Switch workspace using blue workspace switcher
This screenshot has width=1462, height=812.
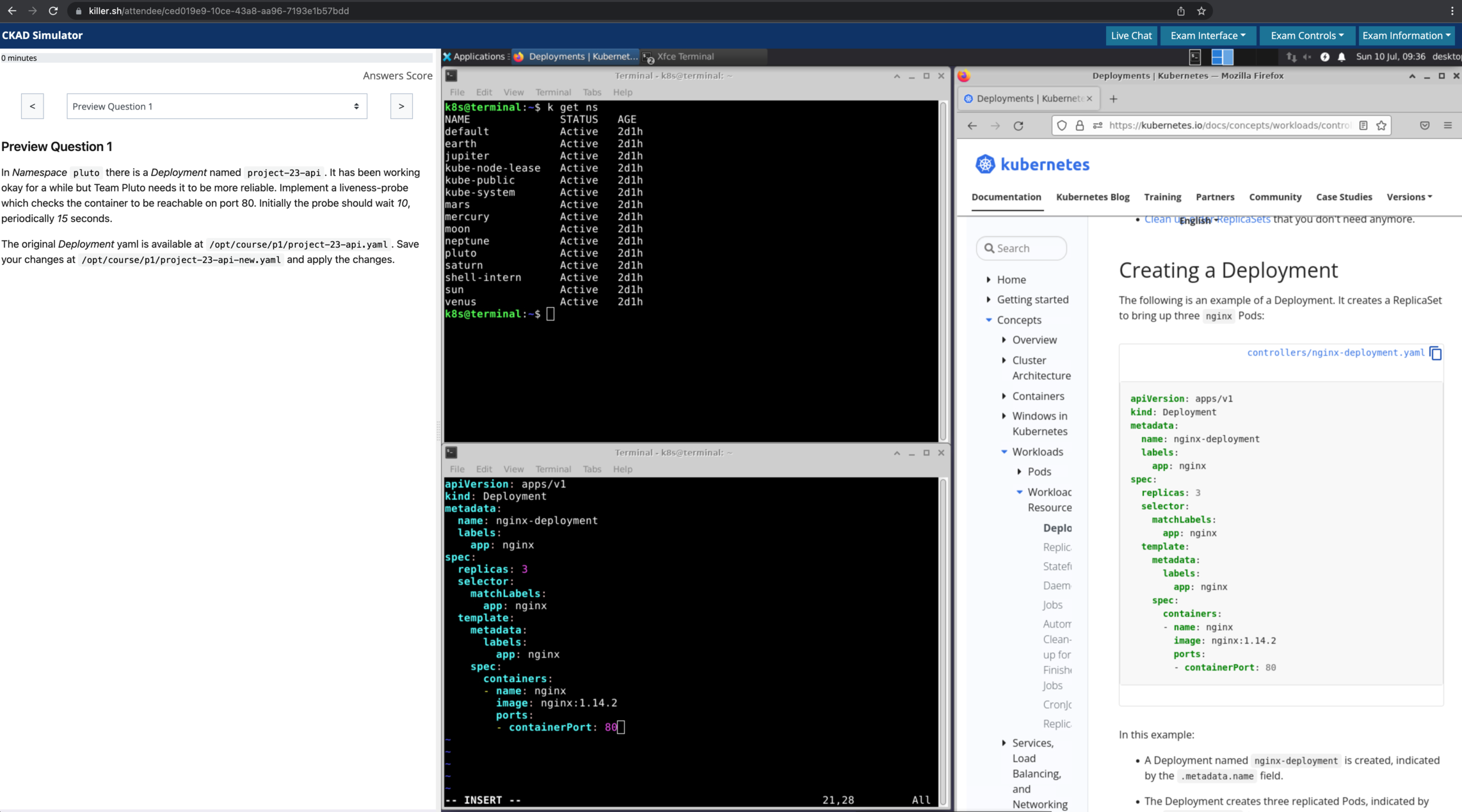(x=1222, y=57)
